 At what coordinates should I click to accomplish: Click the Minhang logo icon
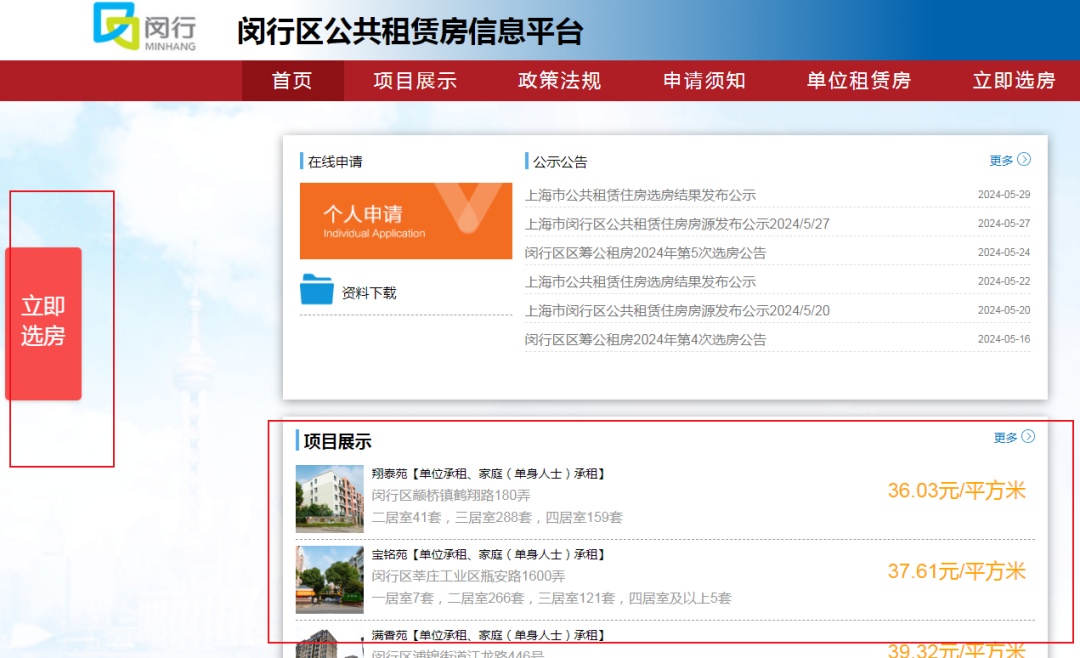tap(116, 25)
